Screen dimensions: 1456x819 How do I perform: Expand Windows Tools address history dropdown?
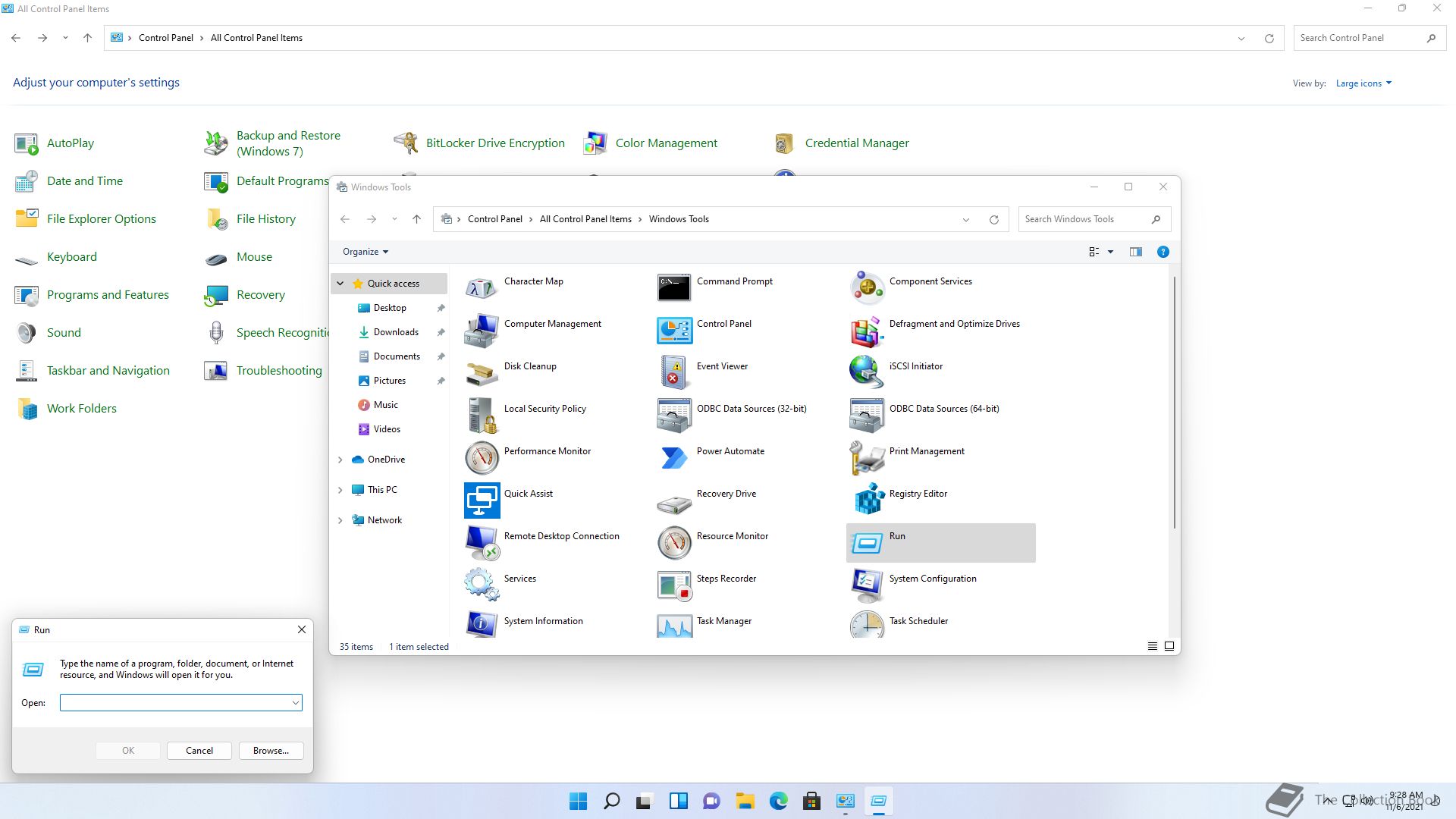point(966,219)
